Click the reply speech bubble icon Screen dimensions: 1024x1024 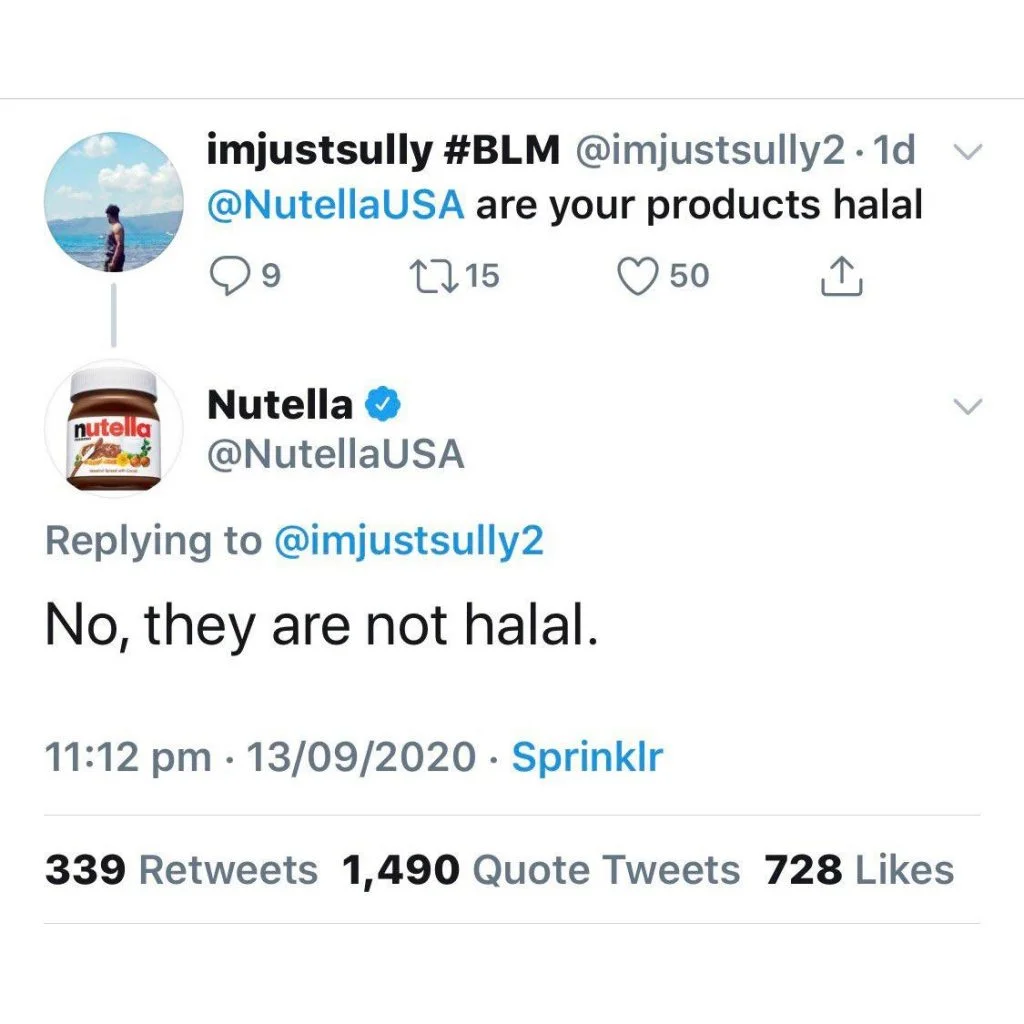(230, 276)
